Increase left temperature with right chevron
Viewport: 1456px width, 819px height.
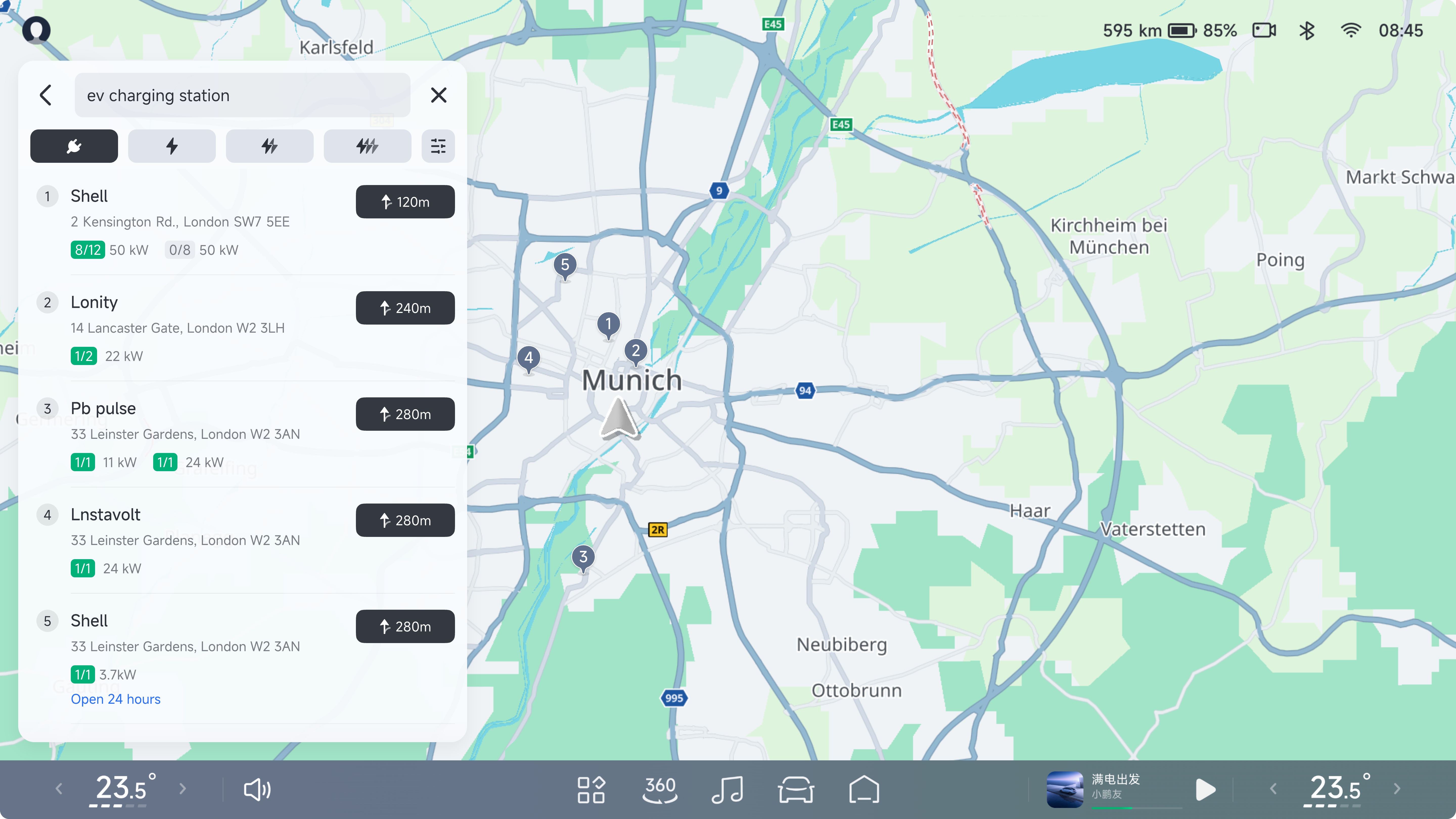183,788
